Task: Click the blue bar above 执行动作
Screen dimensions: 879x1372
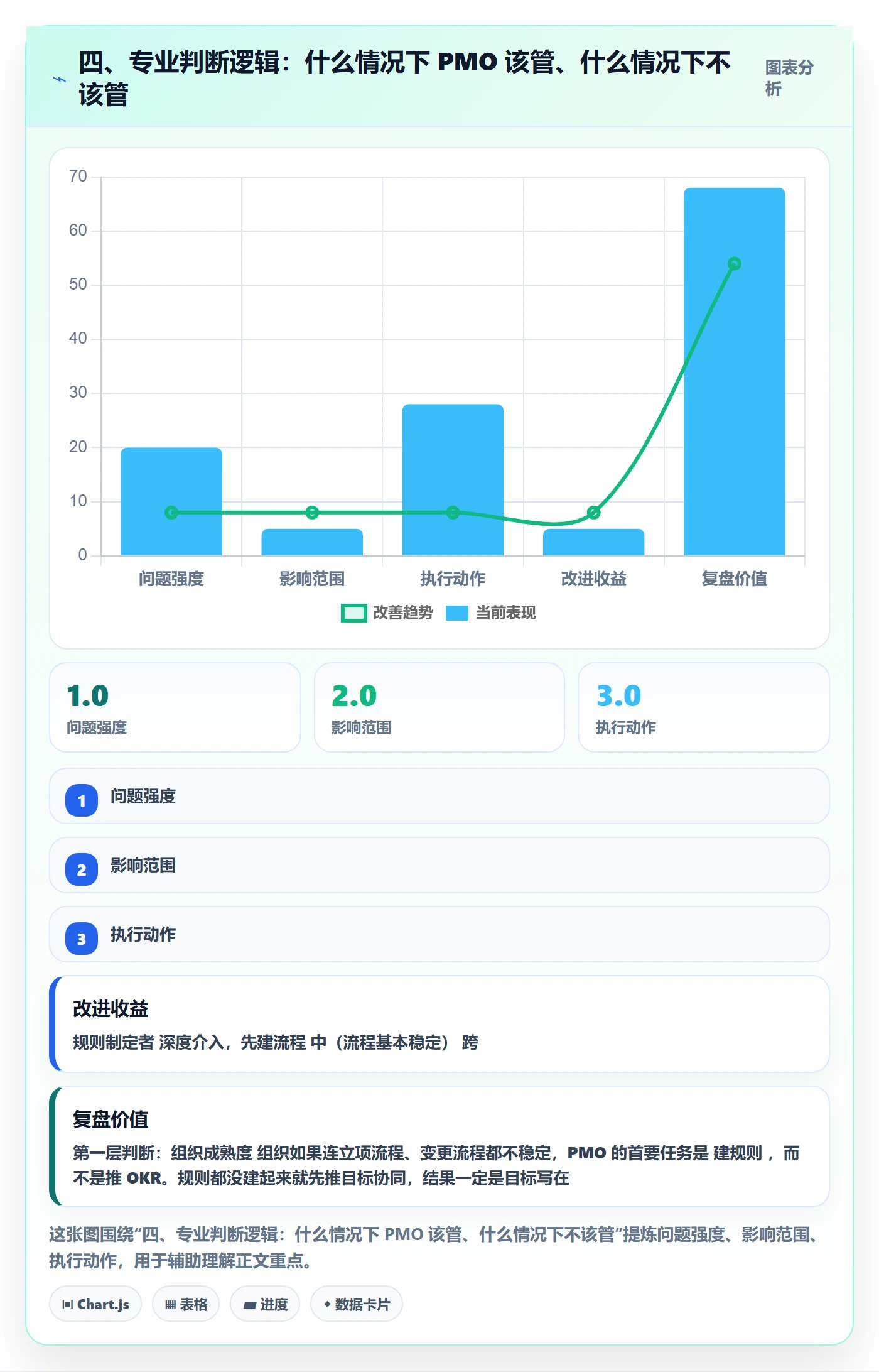Action: tap(453, 480)
